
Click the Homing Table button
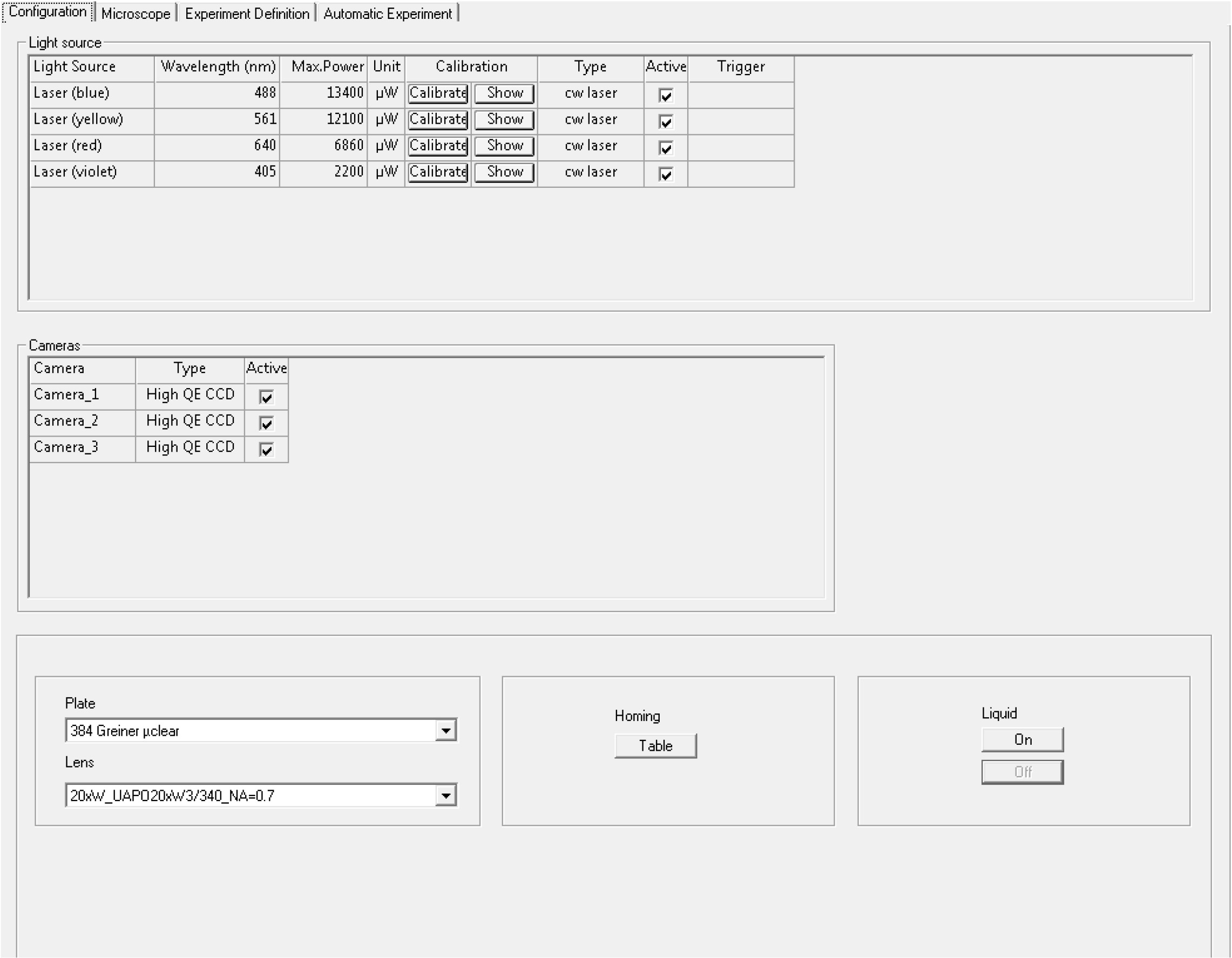point(655,746)
